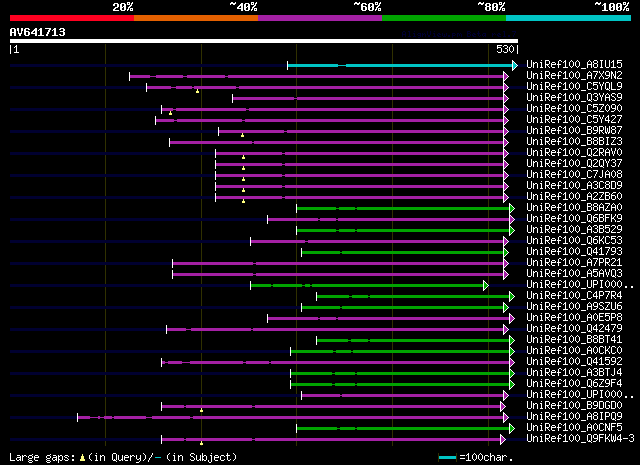Screen dimensions: 640x465
Task: Choose hit UniRef100_Q41793
Action: click(574, 251)
